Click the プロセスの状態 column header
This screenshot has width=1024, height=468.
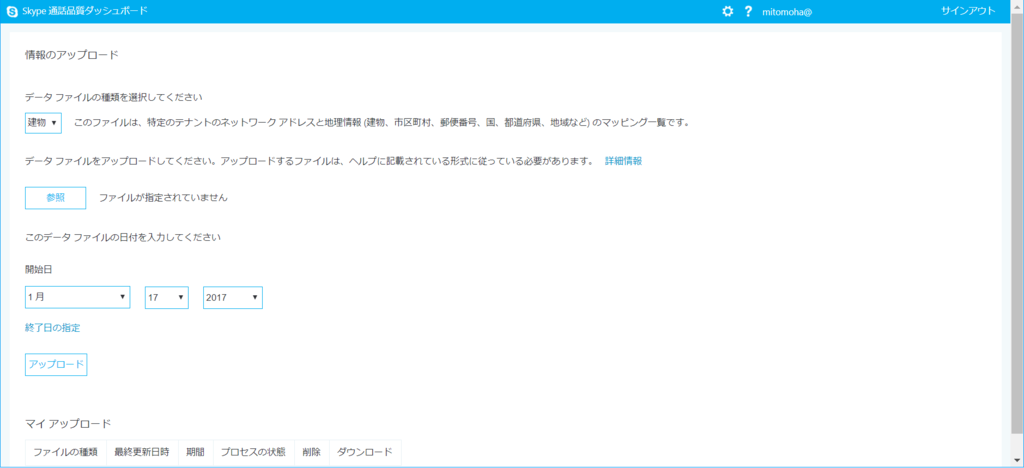253,452
